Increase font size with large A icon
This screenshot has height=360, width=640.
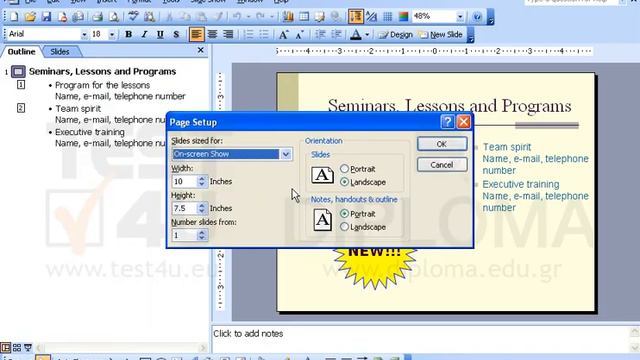283,34
